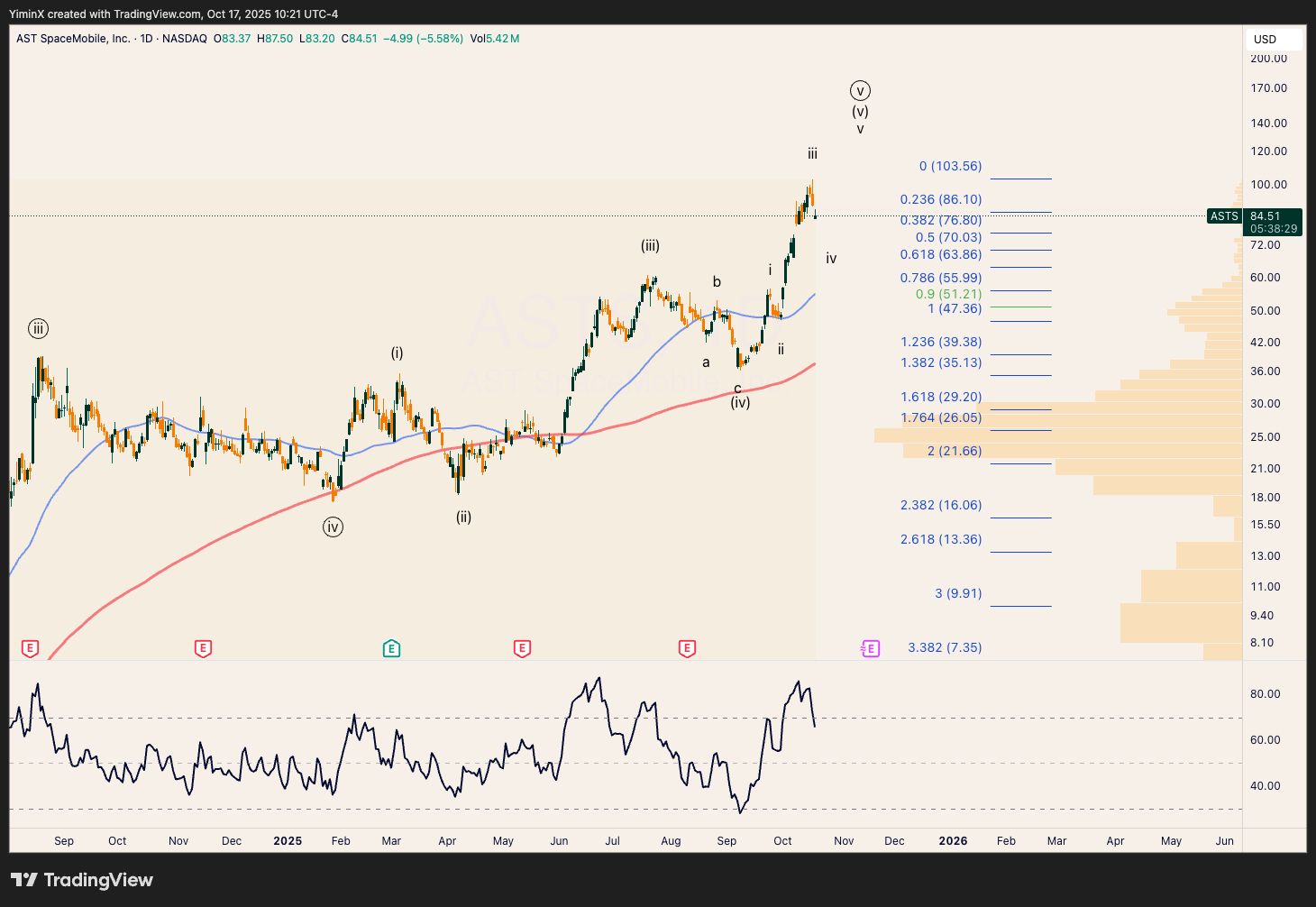
Task: Select the Aug label on the time axis
Action: coord(671,841)
